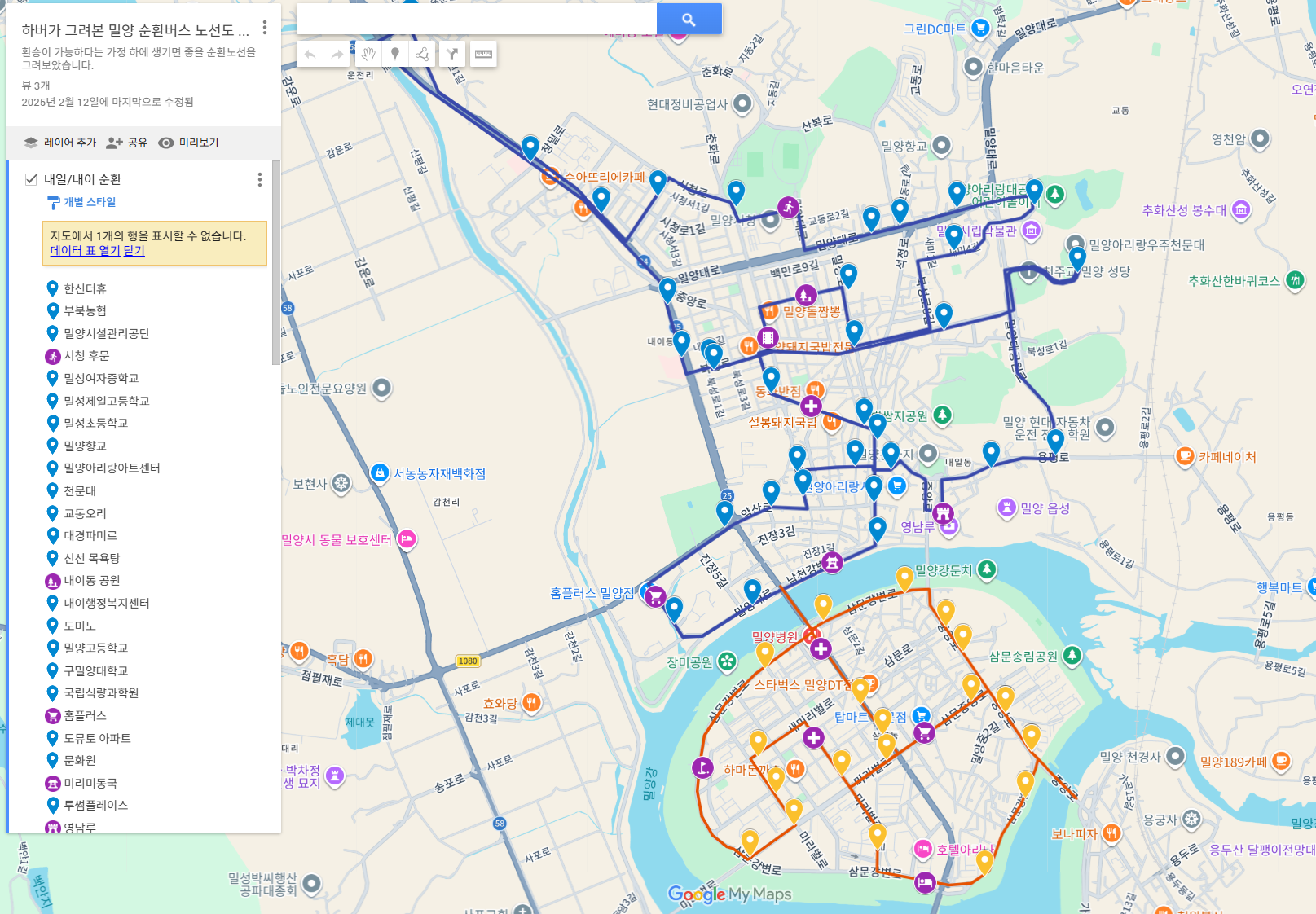Select 시청 후문 in the layer list

click(x=86, y=356)
